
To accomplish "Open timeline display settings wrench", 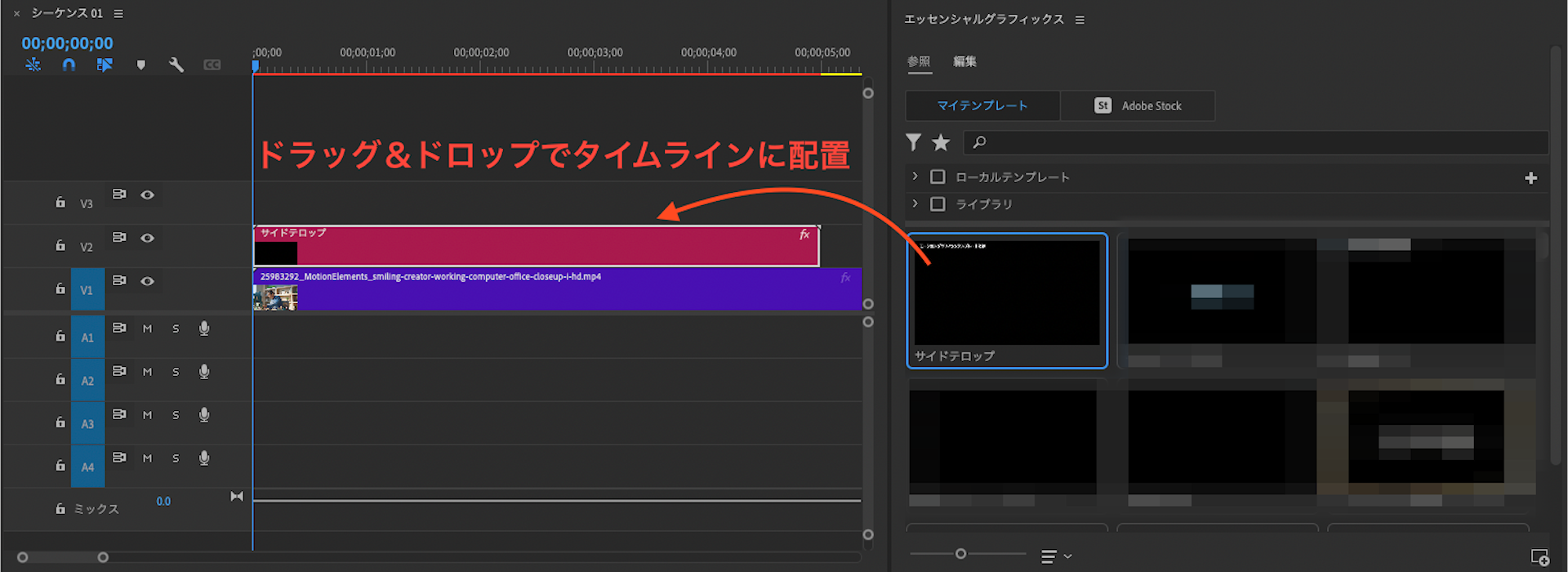I will pos(176,65).
